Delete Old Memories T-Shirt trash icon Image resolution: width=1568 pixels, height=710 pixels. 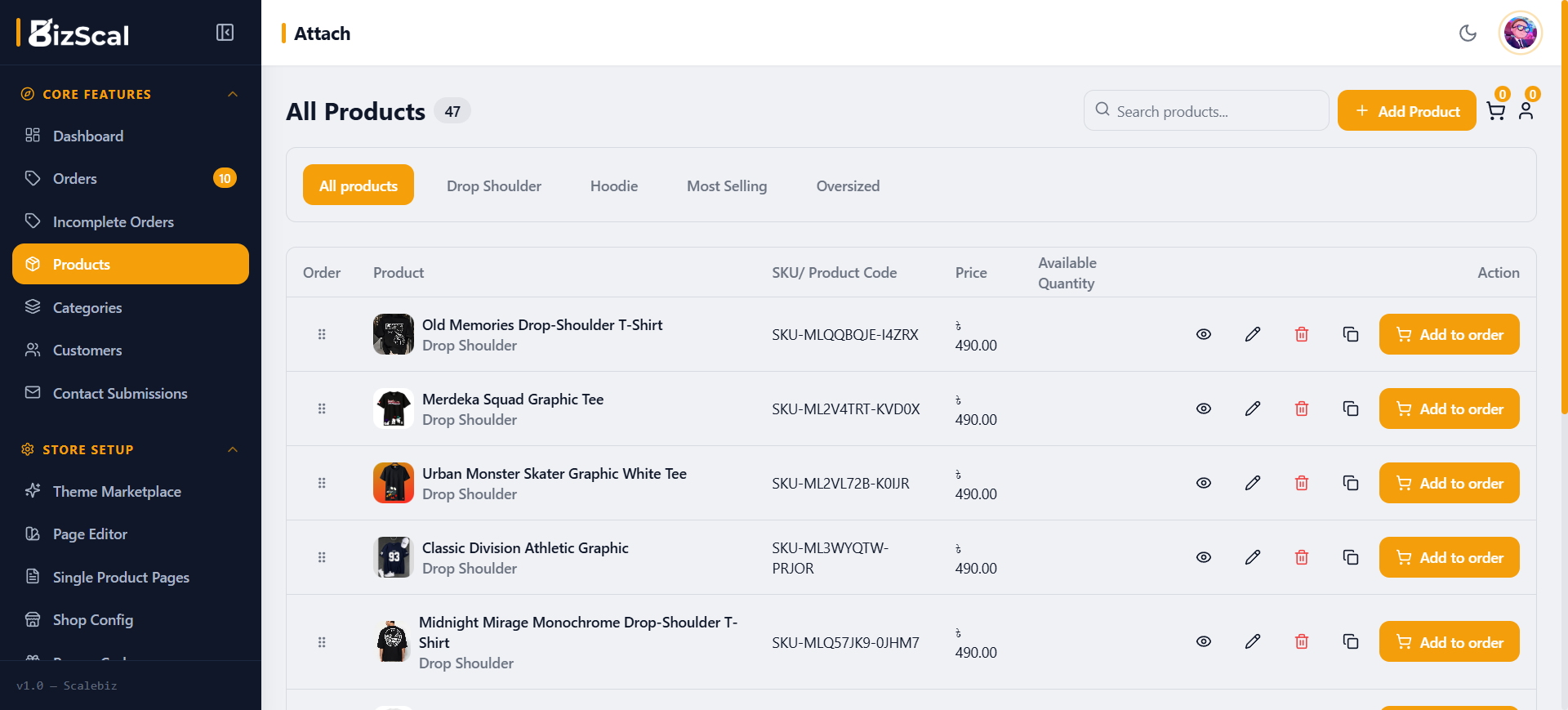[x=1302, y=334]
